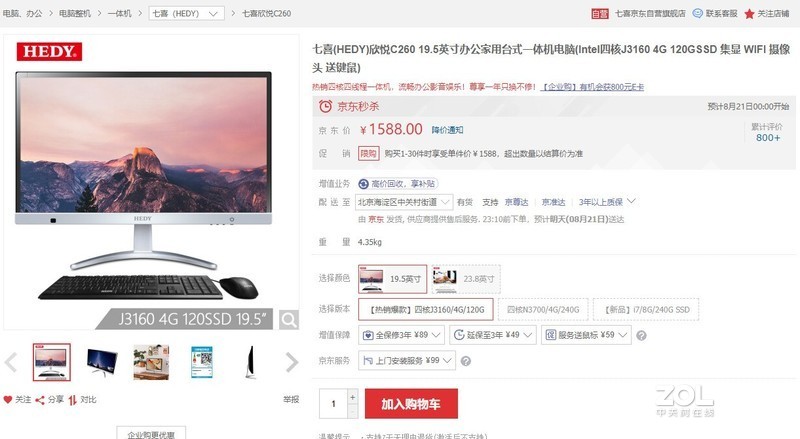
Task: Click the 分享 share icon
Action: (40, 400)
